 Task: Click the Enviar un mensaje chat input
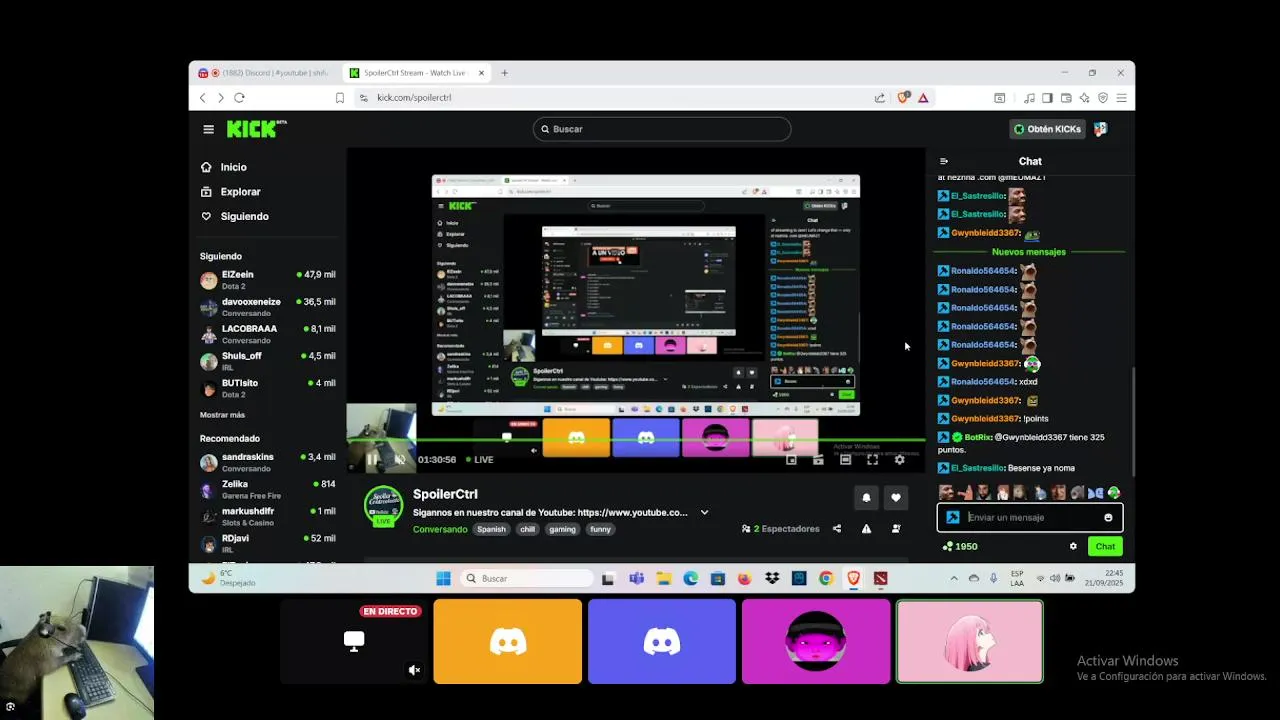[1030, 517]
